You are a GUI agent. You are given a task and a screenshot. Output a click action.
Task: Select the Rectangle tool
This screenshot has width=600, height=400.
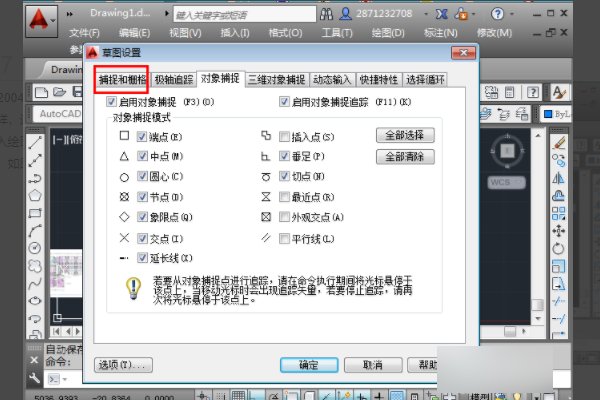[x=35, y=213]
